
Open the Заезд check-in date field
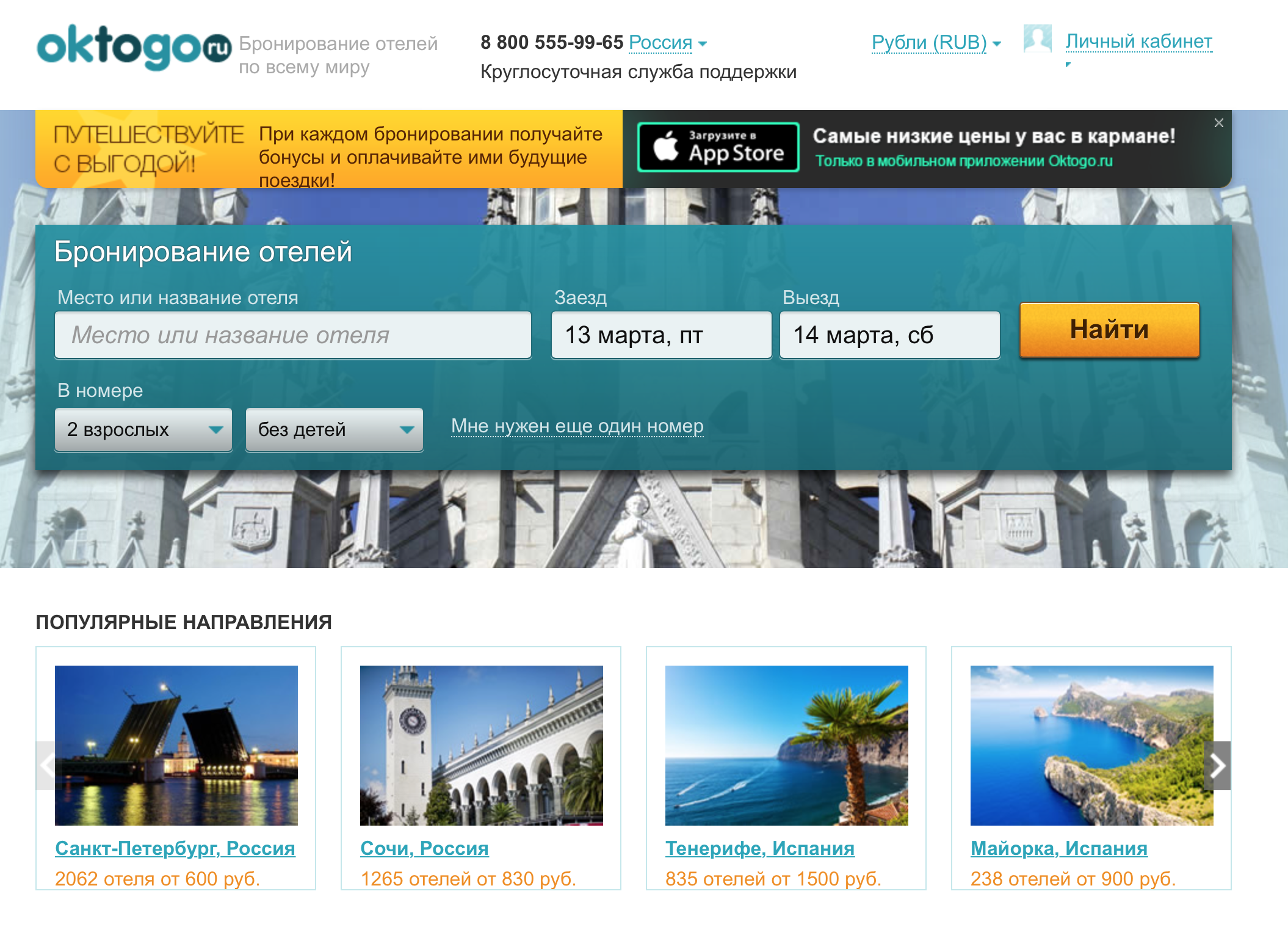(x=660, y=335)
